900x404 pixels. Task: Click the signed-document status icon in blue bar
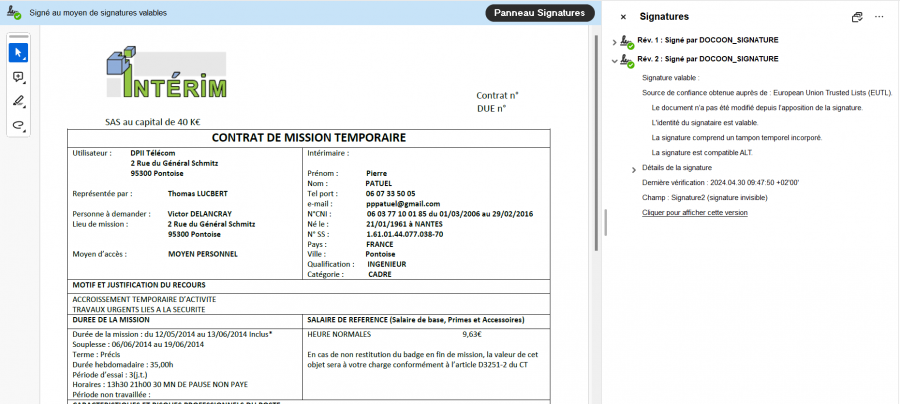[14, 13]
